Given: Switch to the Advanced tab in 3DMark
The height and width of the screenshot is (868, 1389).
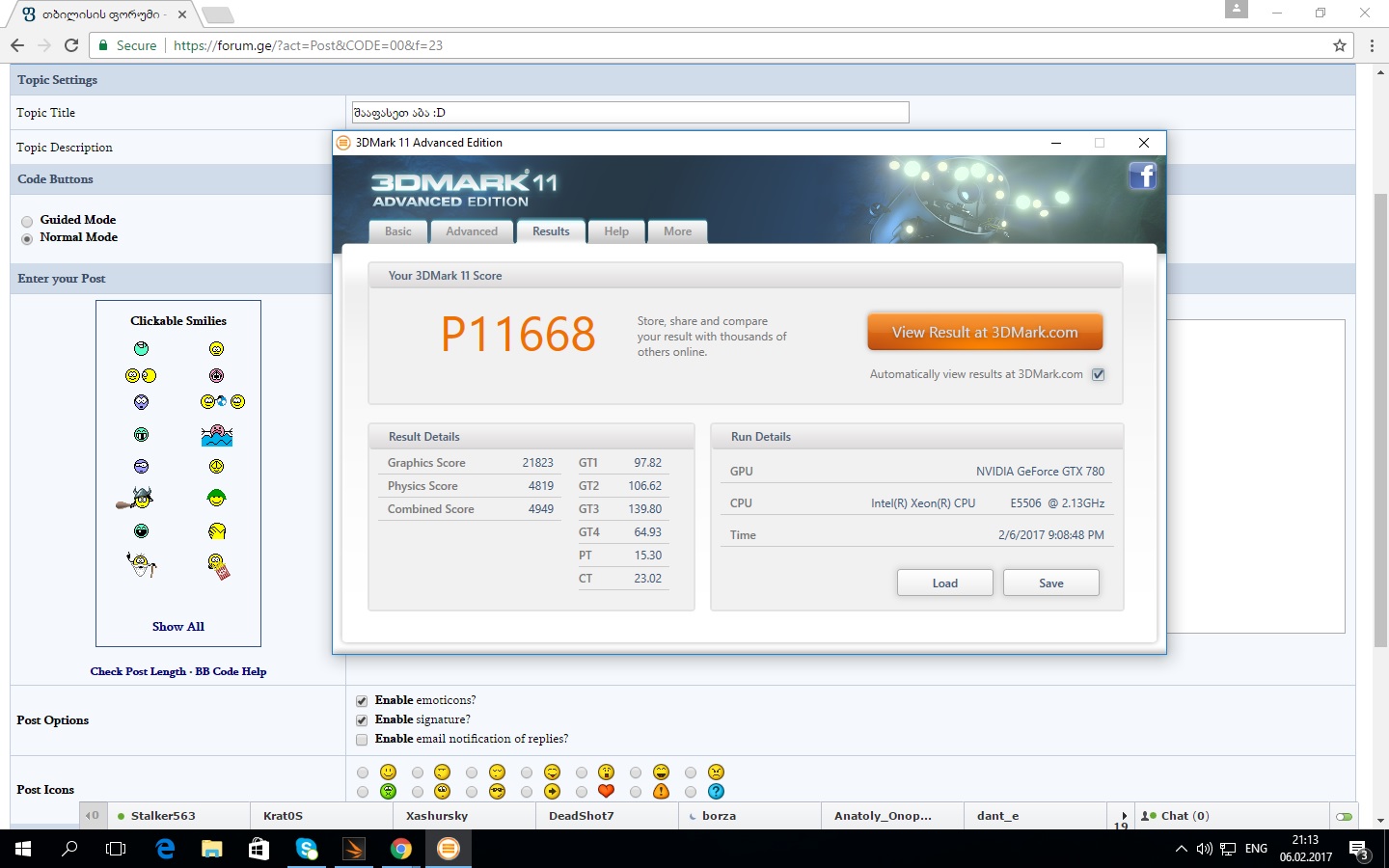Looking at the screenshot, I should click(472, 231).
